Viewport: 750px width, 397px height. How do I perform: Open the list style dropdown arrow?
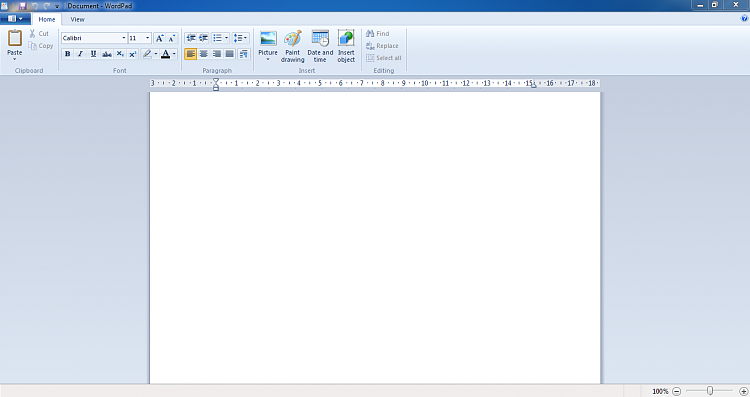pos(226,38)
